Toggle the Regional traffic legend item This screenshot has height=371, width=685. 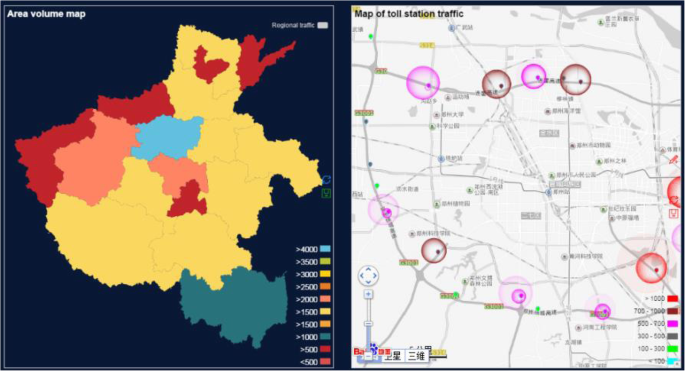(x=300, y=25)
